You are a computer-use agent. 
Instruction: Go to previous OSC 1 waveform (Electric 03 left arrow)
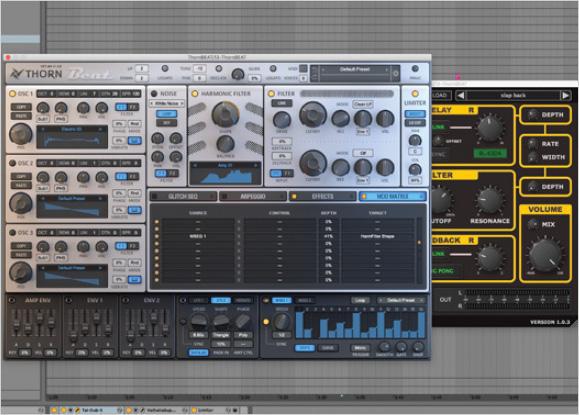tap(43, 129)
